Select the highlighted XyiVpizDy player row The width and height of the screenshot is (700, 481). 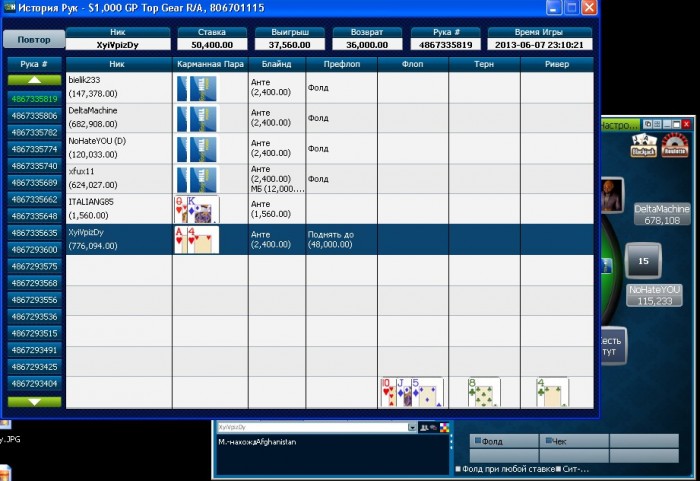click(x=329, y=239)
